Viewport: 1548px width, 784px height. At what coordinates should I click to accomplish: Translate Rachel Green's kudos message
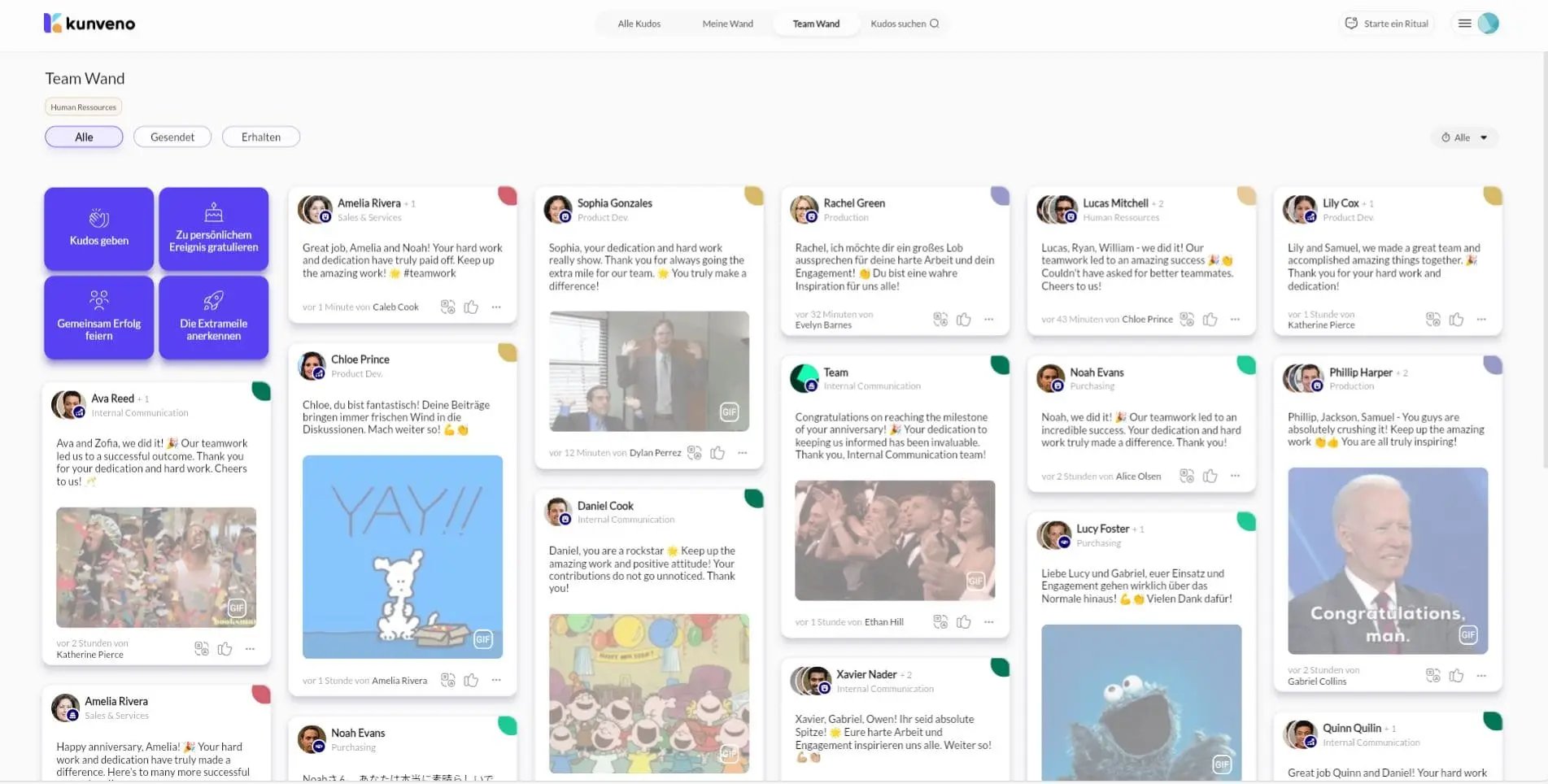pyautogui.click(x=940, y=320)
